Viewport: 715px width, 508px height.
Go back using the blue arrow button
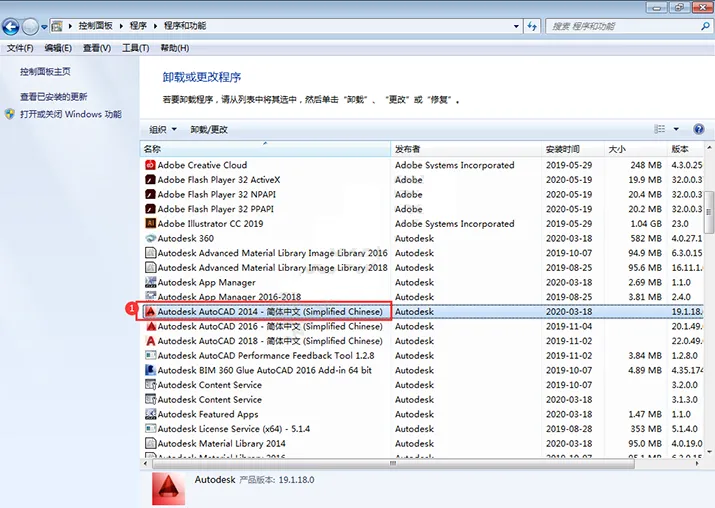11,27
